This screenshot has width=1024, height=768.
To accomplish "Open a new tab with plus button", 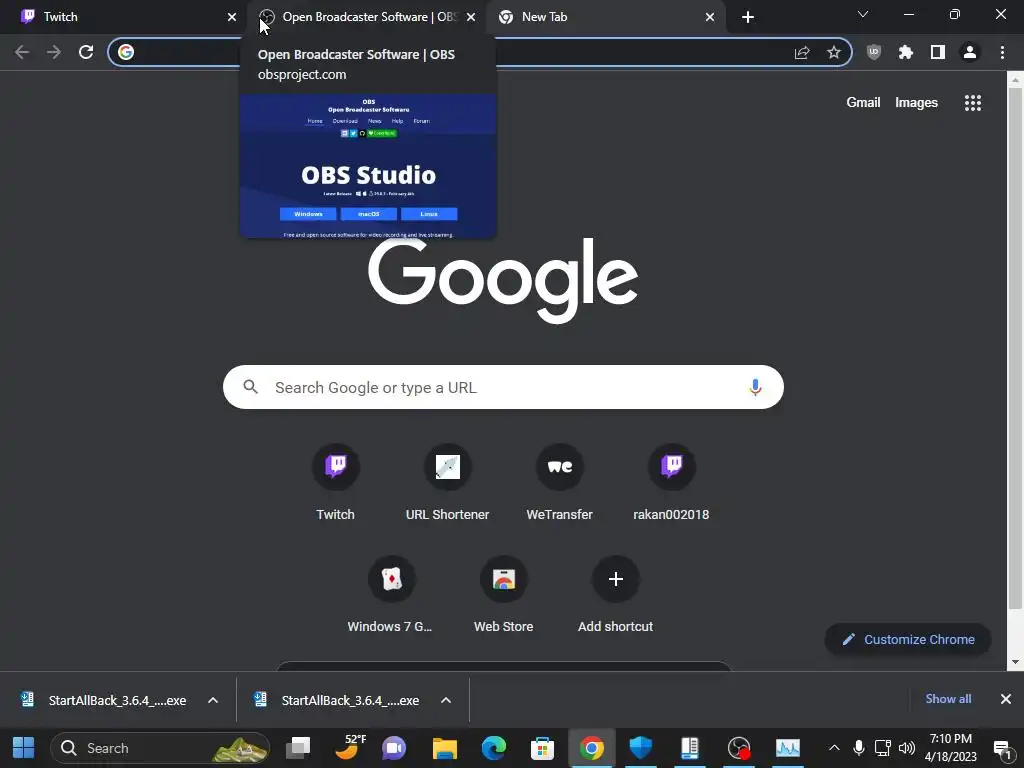I will pos(748,17).
